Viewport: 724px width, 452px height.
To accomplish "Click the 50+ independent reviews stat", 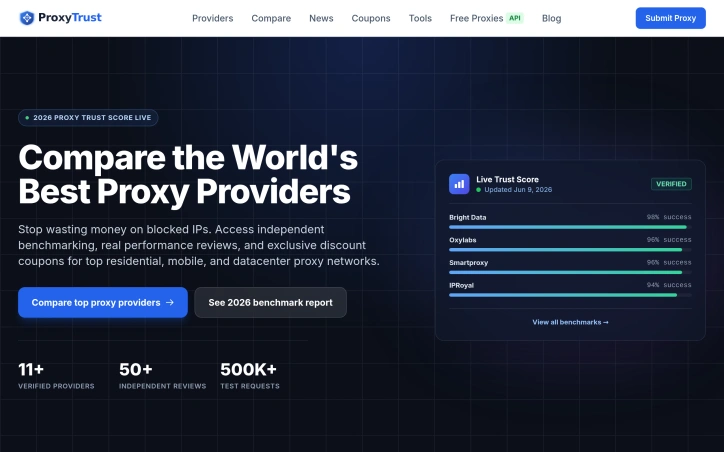I will pyautogui.click(x=163, y=375).
